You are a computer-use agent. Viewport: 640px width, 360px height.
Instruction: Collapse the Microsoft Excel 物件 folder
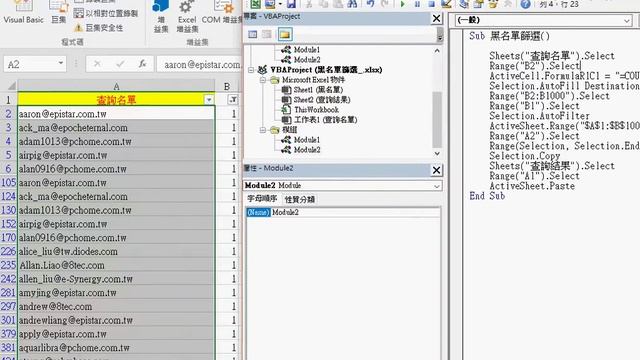[263, 80]
